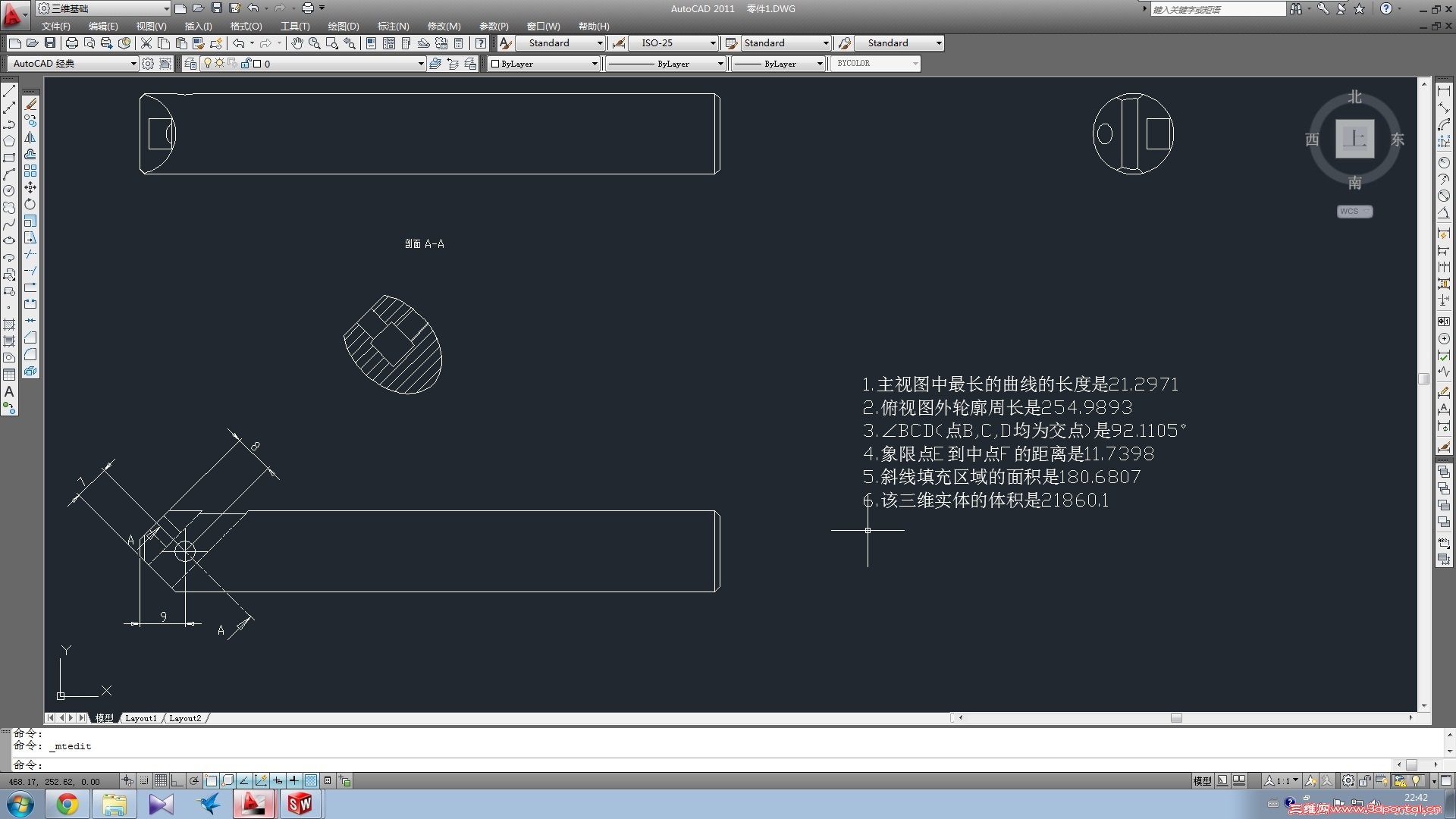This screenshot has width=1456, height=819.
Task: Toggle Grid display in status bar
Action: pyautogui.click(x=161, y=780)
